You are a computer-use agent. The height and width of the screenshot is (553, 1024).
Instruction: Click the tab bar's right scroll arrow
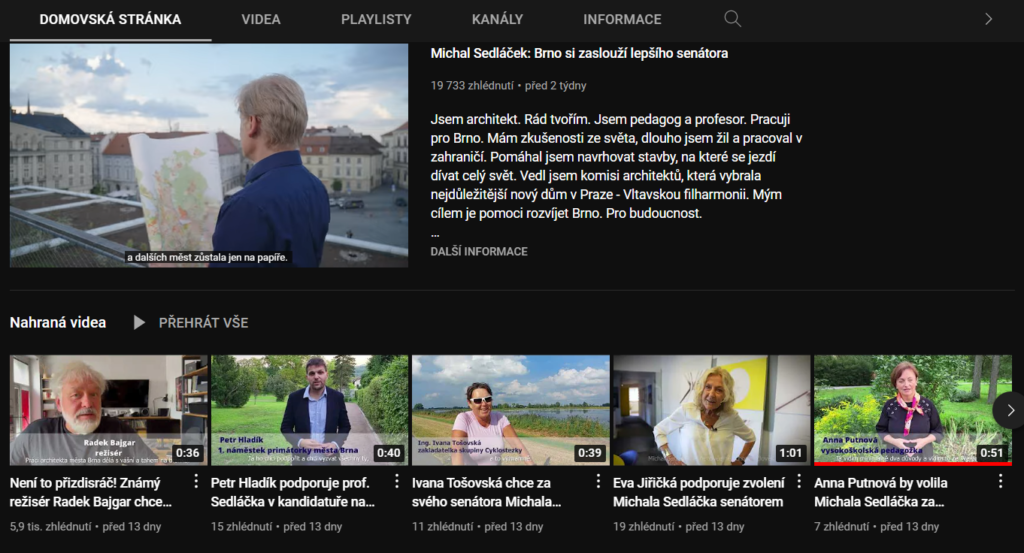(988, 19)
